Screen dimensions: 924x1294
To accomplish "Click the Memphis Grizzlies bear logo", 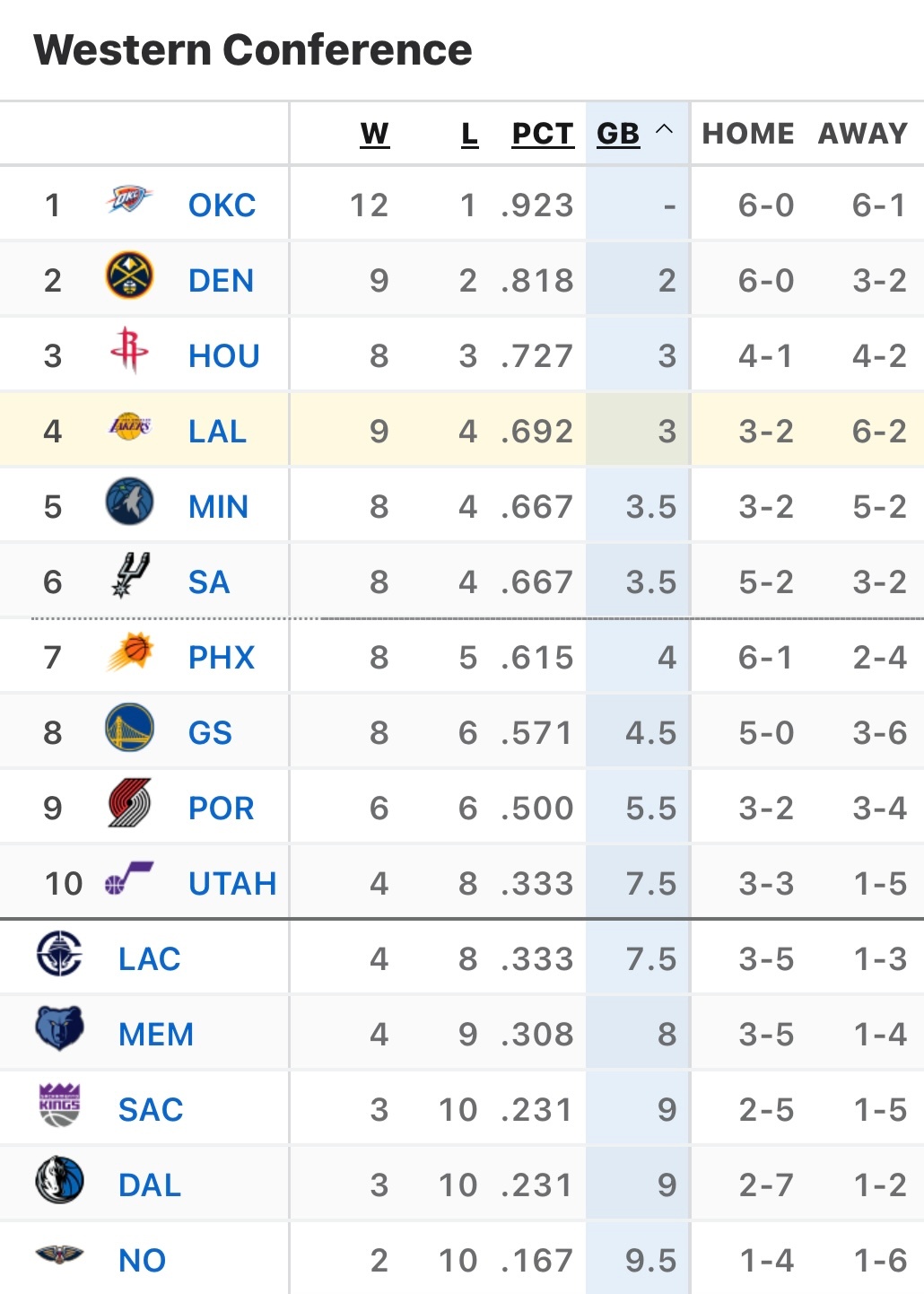I will pos(59,1028).
